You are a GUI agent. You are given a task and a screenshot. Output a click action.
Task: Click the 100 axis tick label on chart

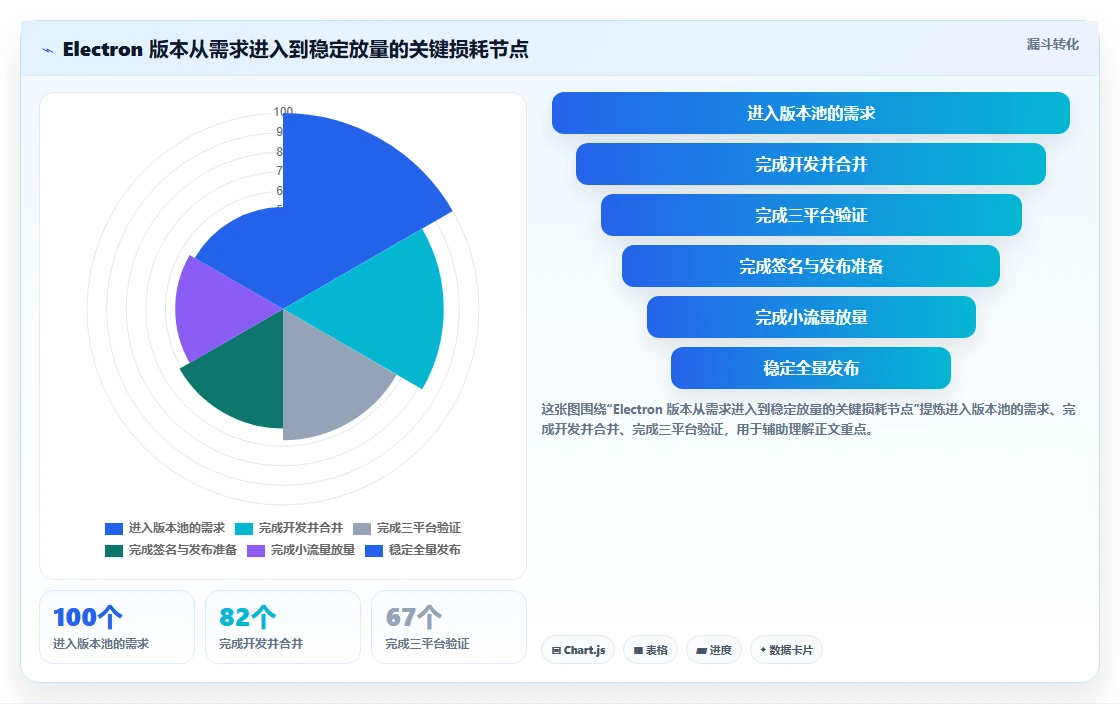(283, 111)
